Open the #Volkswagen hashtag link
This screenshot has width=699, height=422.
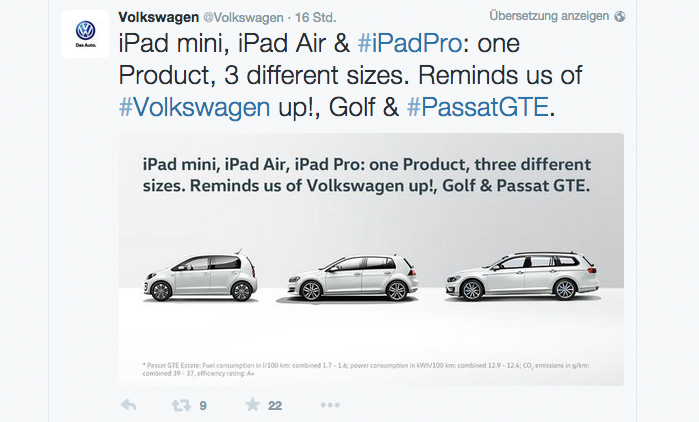tap(194, 107)
